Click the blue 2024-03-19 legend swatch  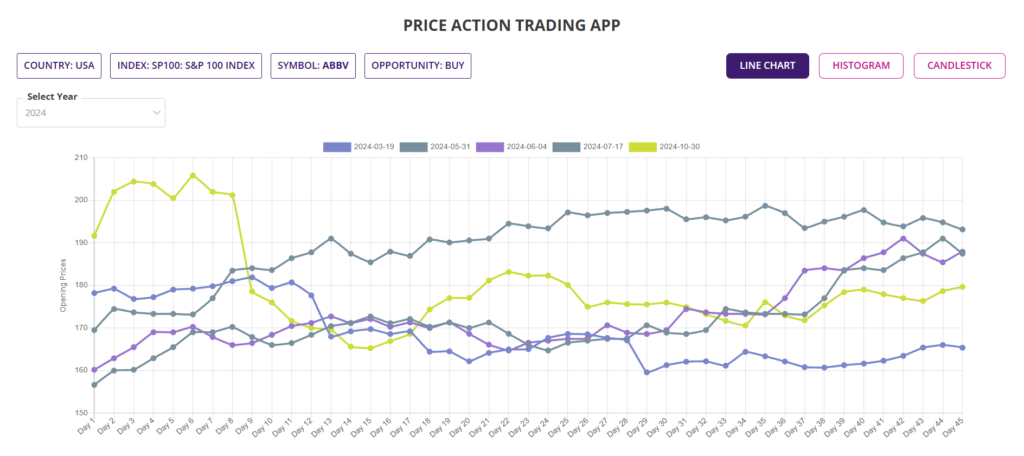[336, 147]
